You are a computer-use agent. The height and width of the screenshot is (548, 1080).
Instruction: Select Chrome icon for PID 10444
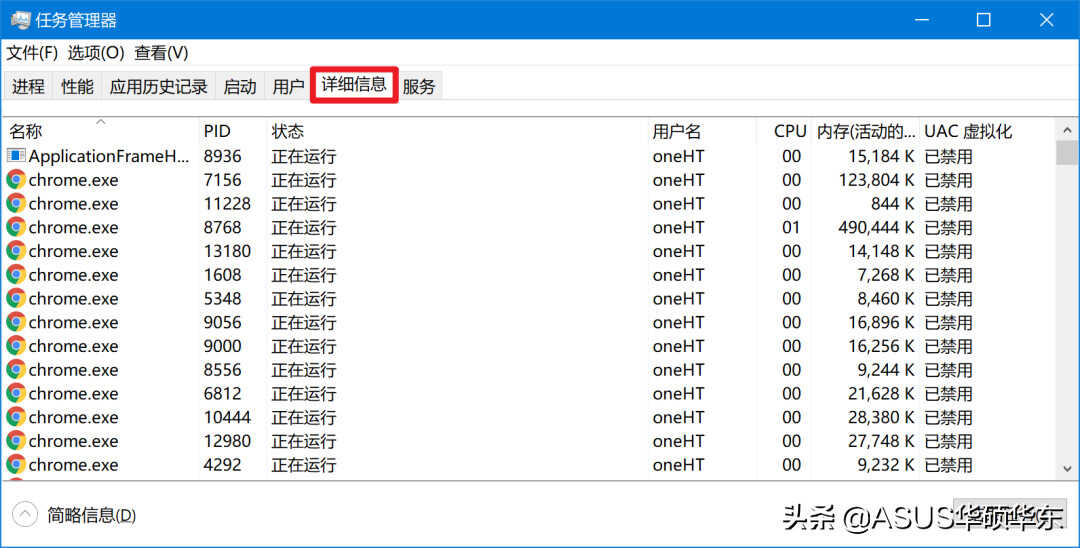click(x=16, y=417)
